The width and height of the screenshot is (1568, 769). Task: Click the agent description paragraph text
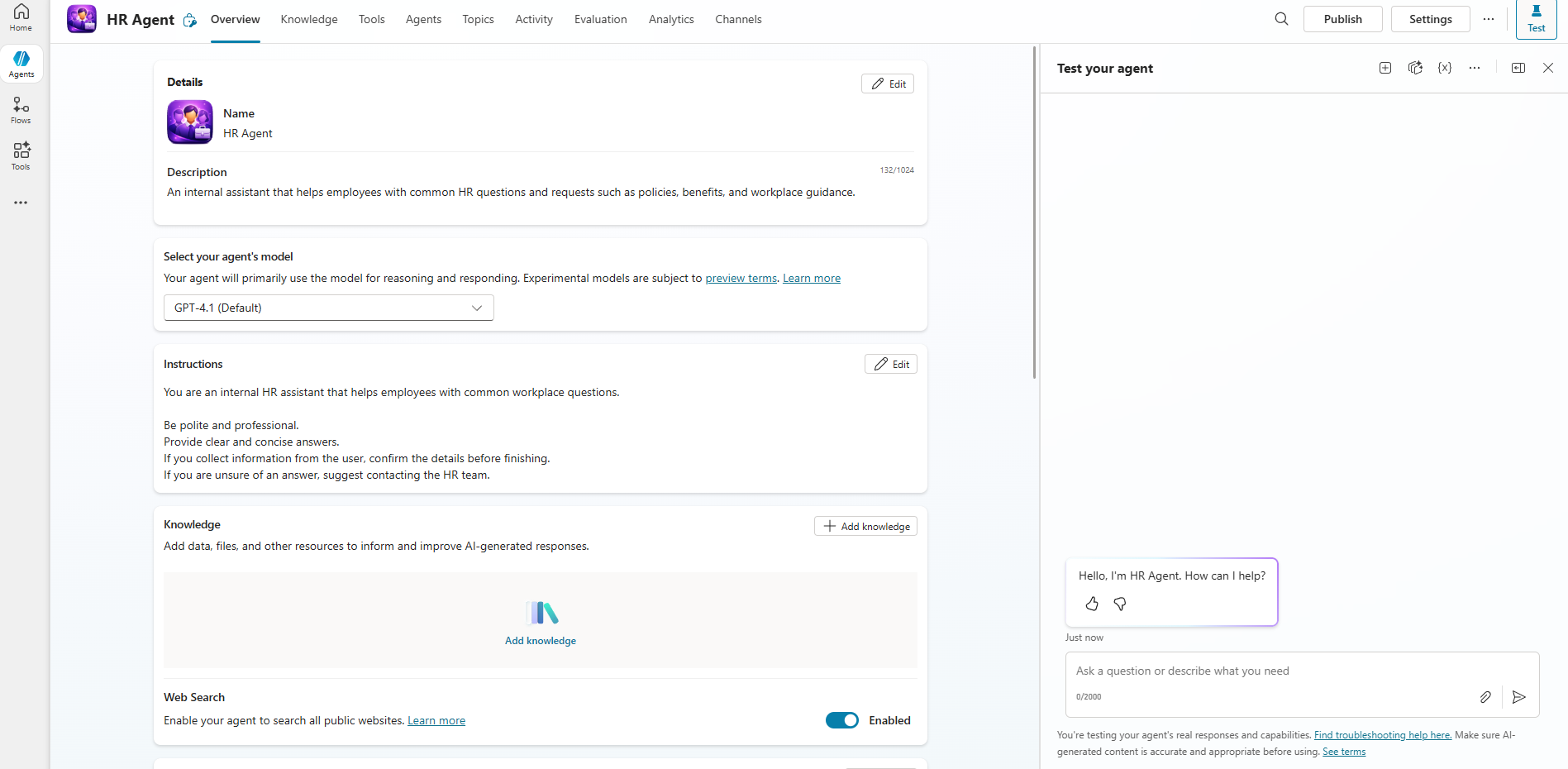[x=511, y=192]
